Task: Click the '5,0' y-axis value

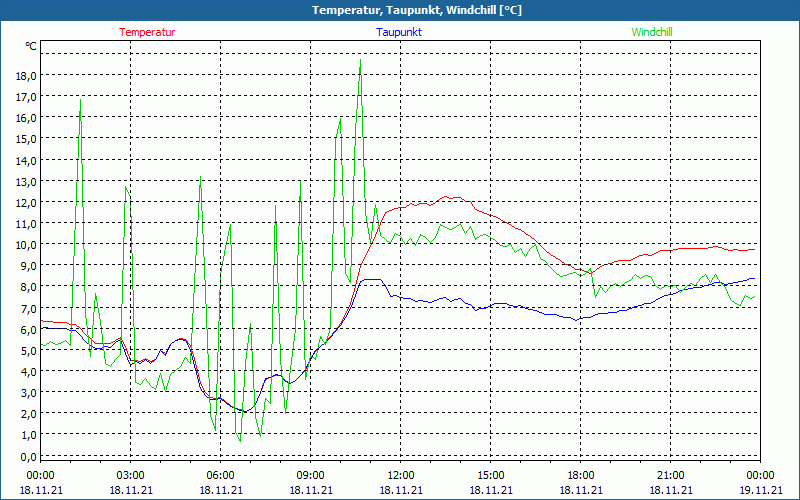Action: tap(29, 351)
